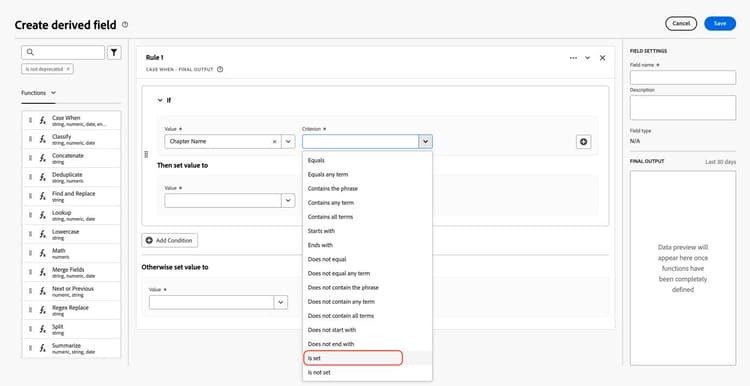This screenshot has width=750, height=386.
Task: Open the Otherwise set value to dropdown
Action: click(281, 302)
